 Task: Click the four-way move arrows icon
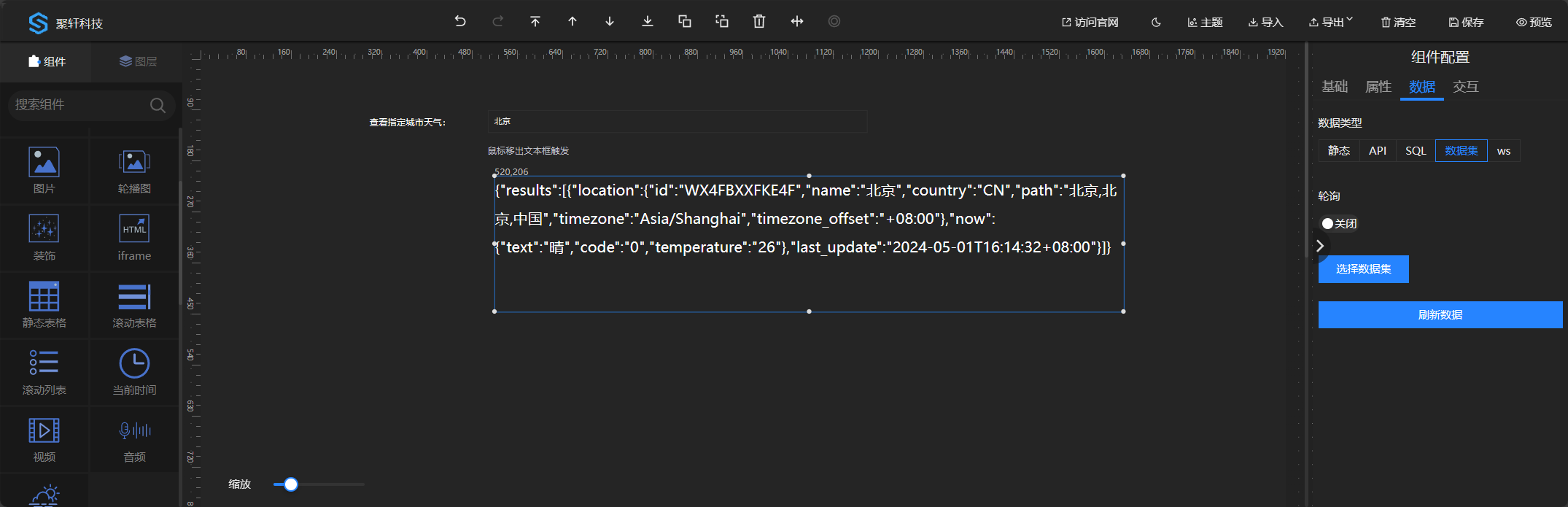(x=797, y=21)
